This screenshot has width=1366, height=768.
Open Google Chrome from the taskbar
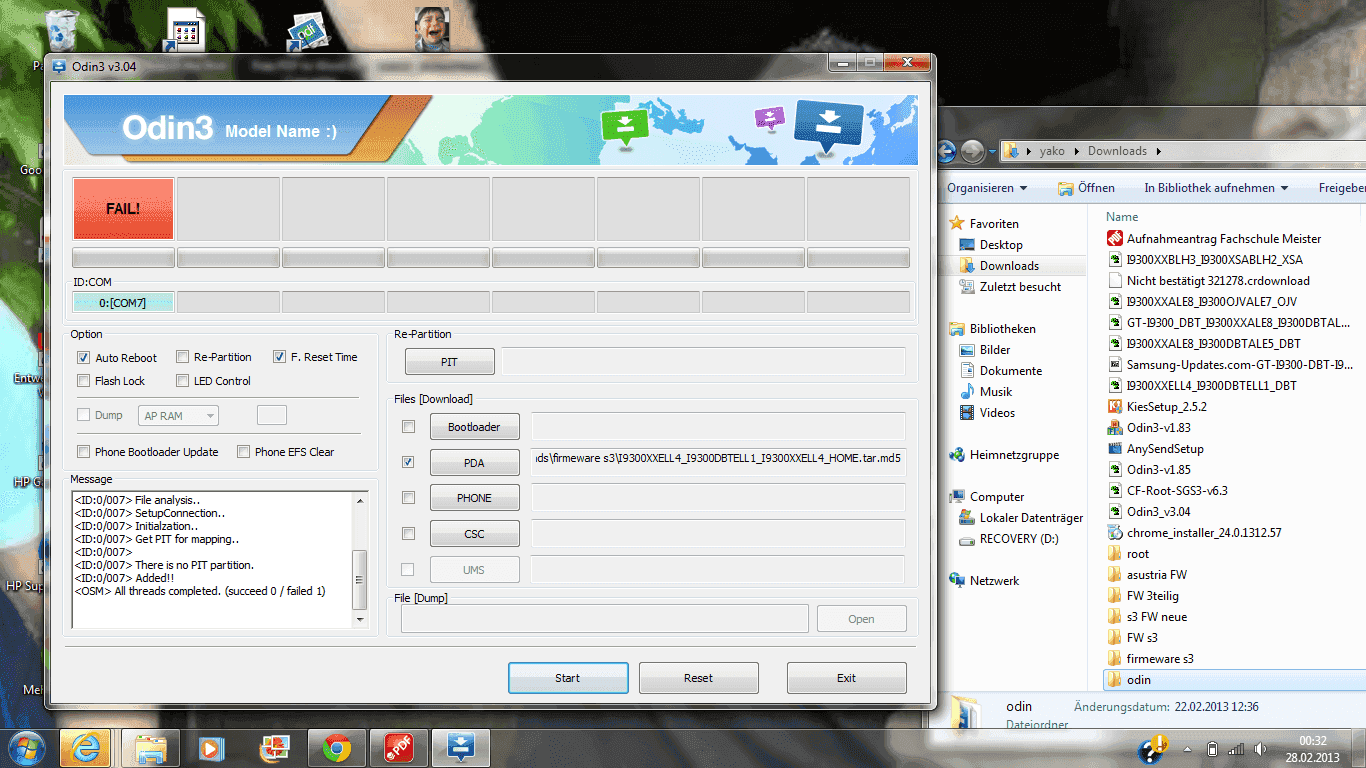click(x=337, y=748)
